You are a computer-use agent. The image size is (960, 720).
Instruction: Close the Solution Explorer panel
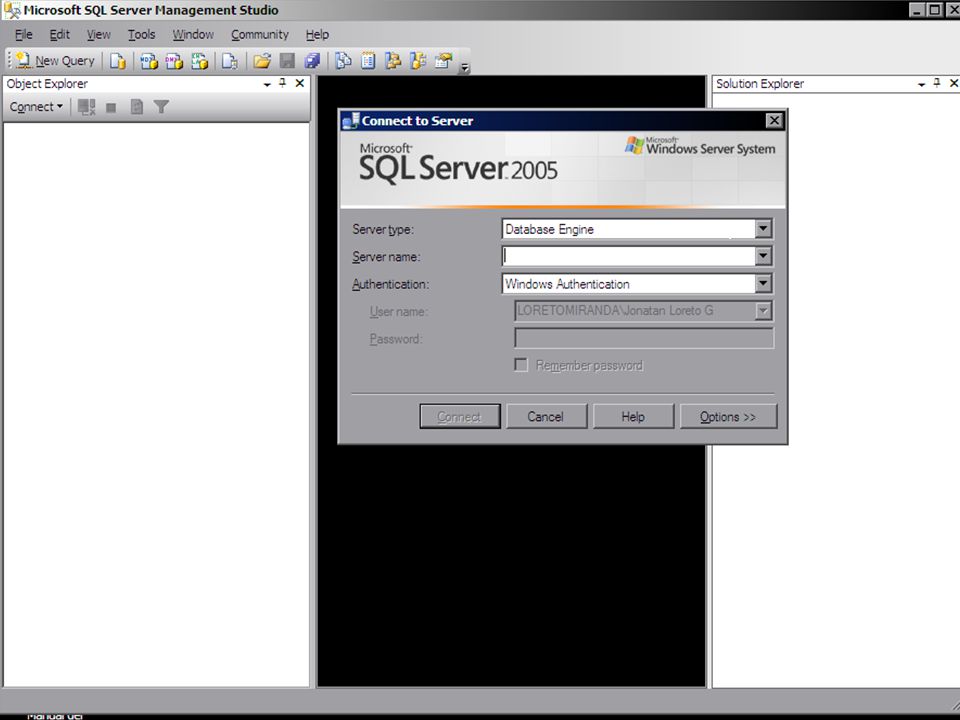(x=954, y=83)
